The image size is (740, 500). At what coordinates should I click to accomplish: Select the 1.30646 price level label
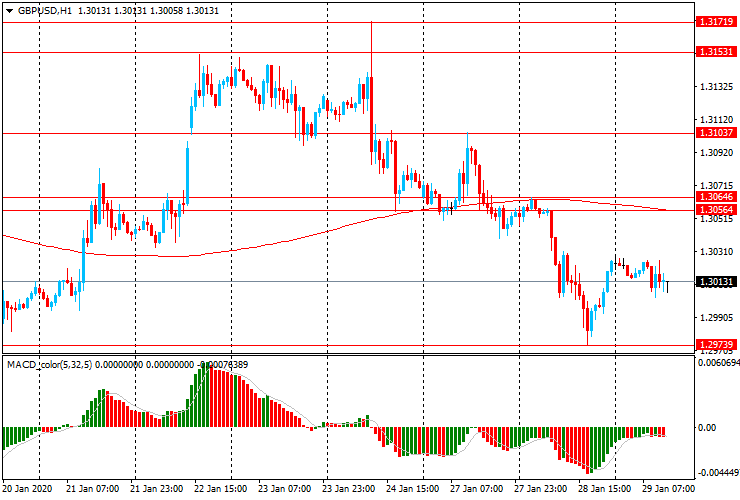(x=716, y=197)
